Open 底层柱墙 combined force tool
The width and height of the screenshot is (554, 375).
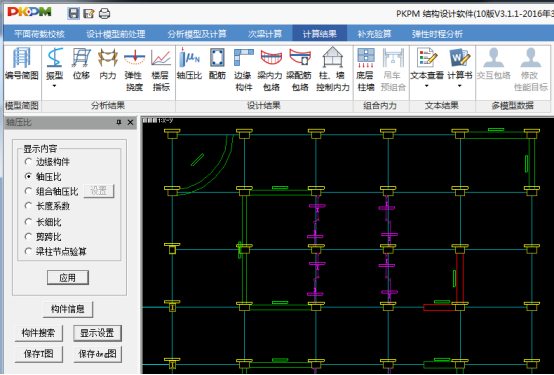tap(366, 69)
